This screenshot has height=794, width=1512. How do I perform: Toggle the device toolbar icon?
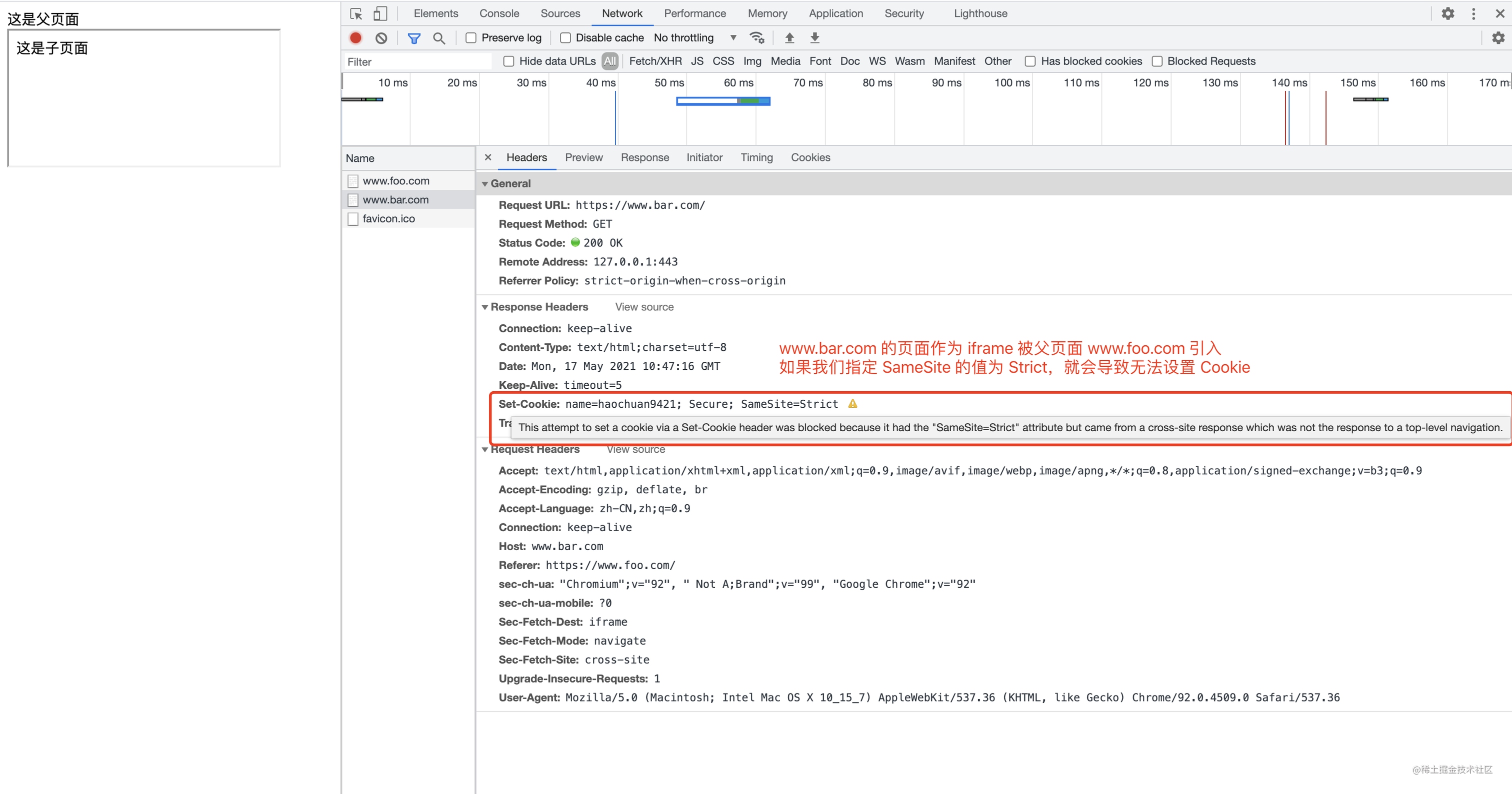point(380,13)
